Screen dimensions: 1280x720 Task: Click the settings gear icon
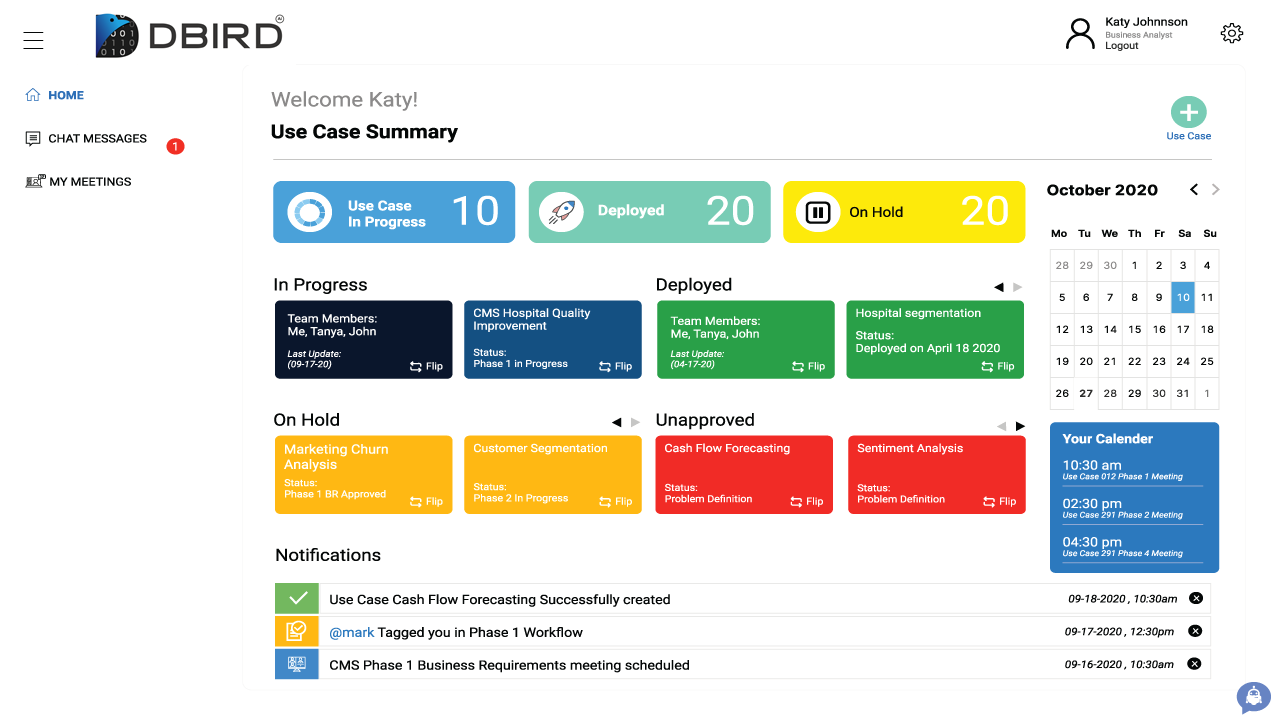point(1231,33)
